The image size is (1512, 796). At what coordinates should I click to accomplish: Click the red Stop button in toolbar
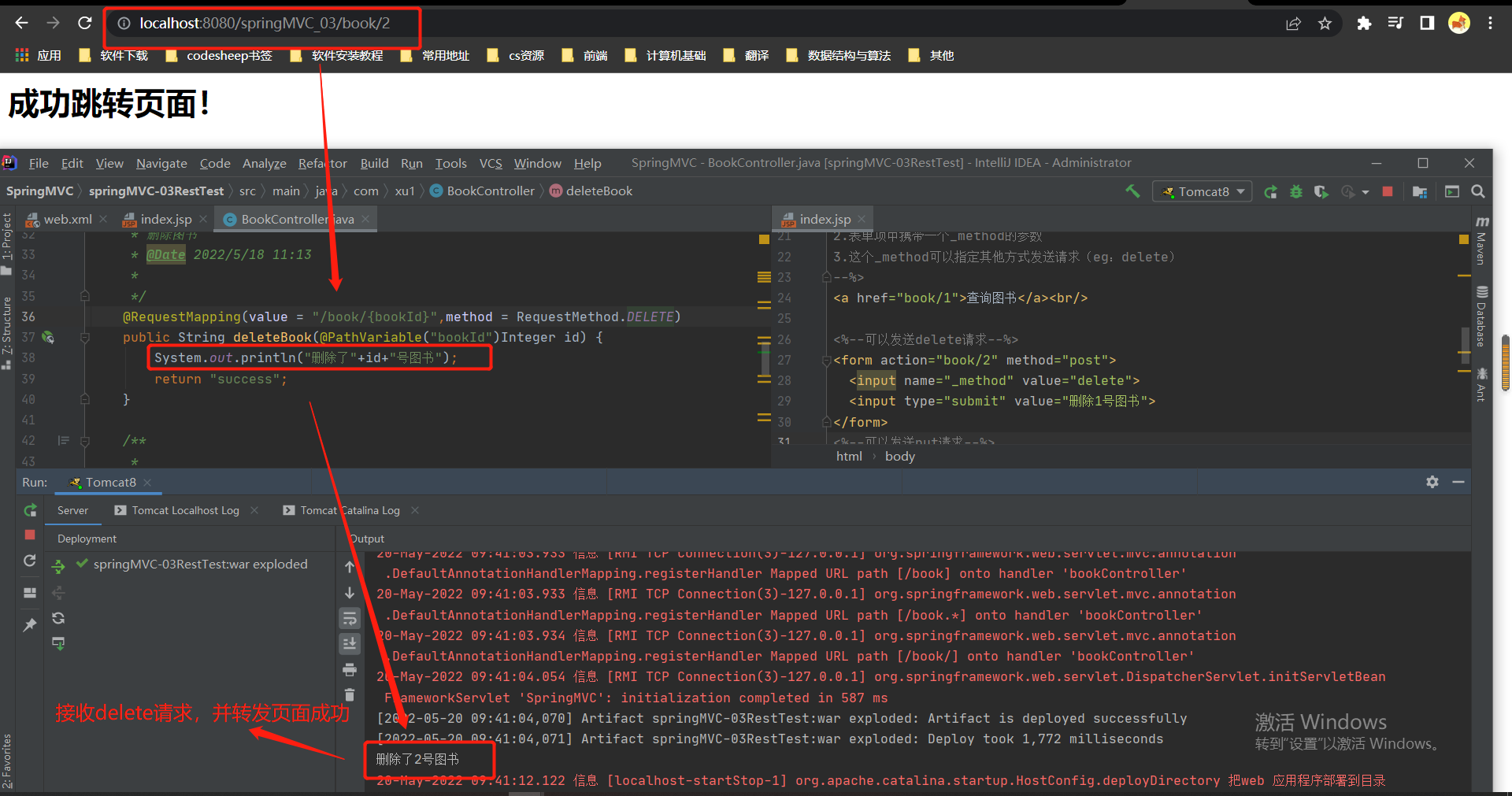1388,191
